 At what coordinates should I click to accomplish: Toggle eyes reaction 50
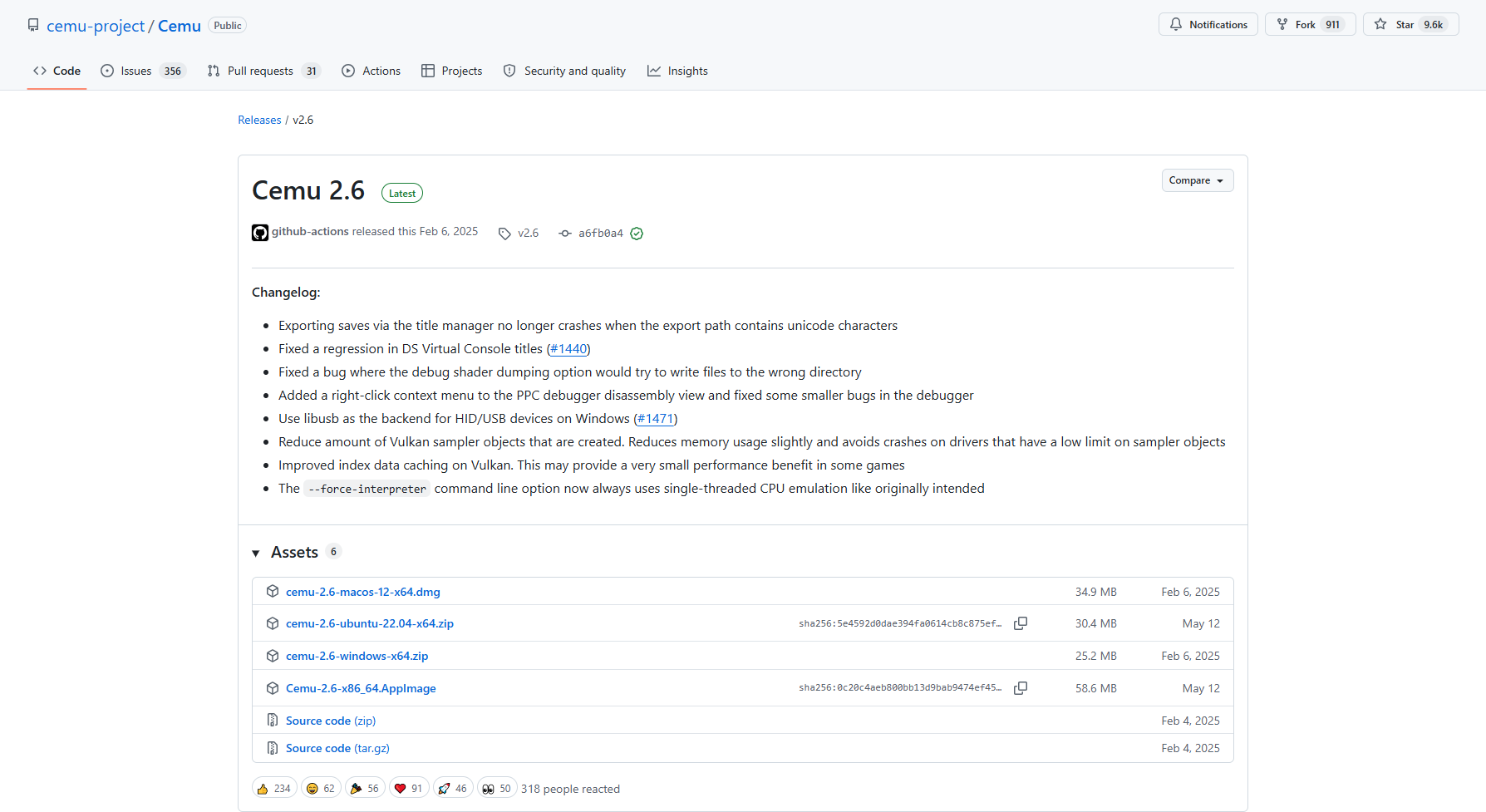pyautogui.click(x=497, y=788)
